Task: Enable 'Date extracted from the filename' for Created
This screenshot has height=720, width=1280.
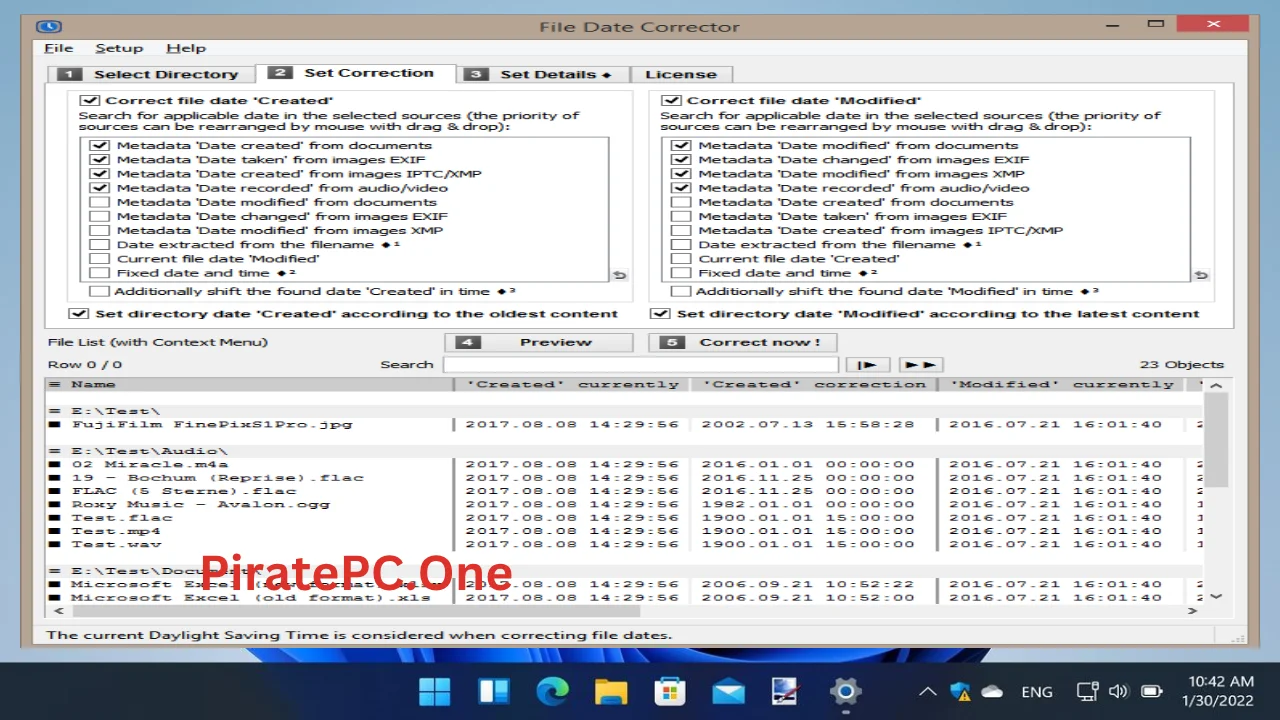Action: [x=99, y=244]
